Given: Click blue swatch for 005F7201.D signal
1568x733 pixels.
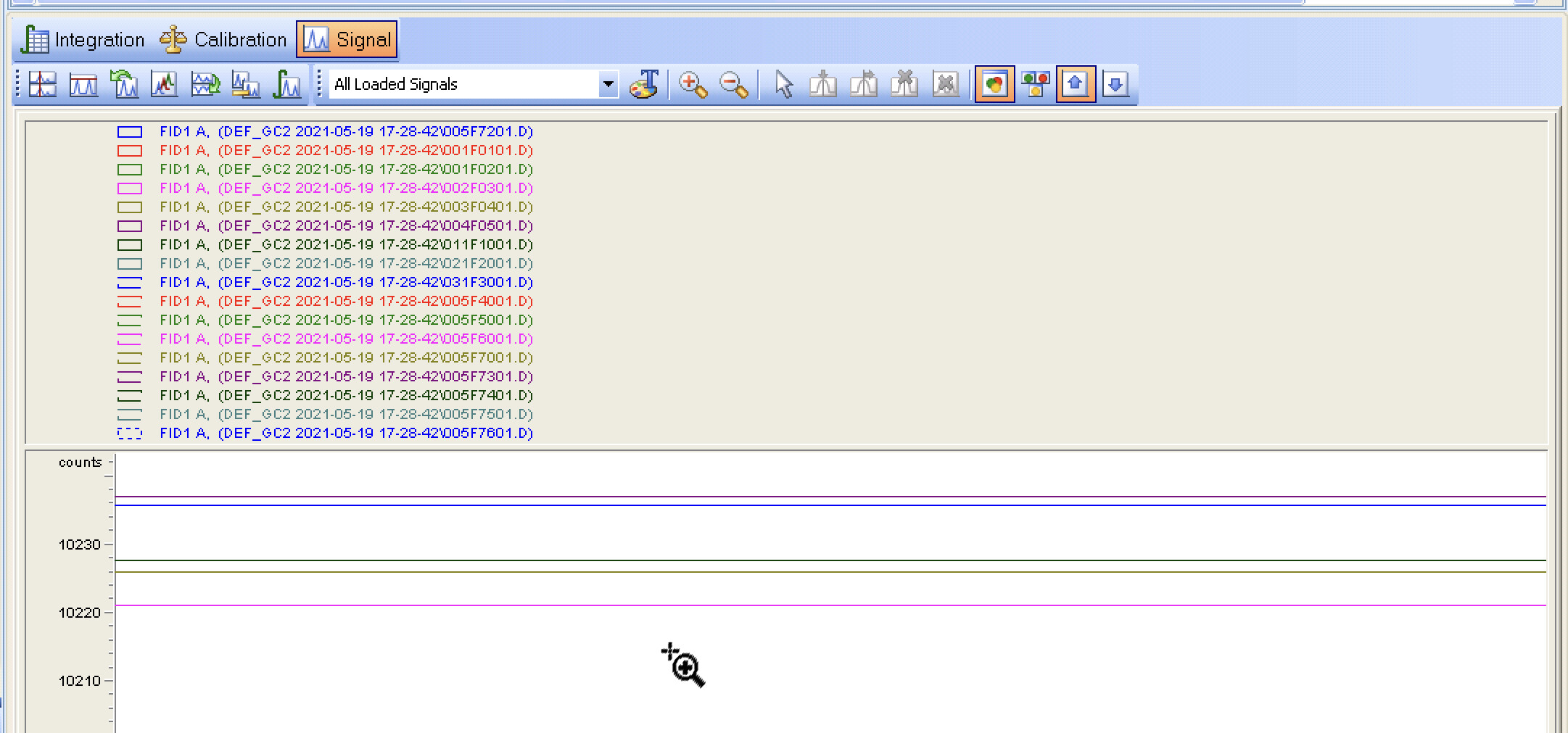Looking at the screenshot, I should coord(130,132).
